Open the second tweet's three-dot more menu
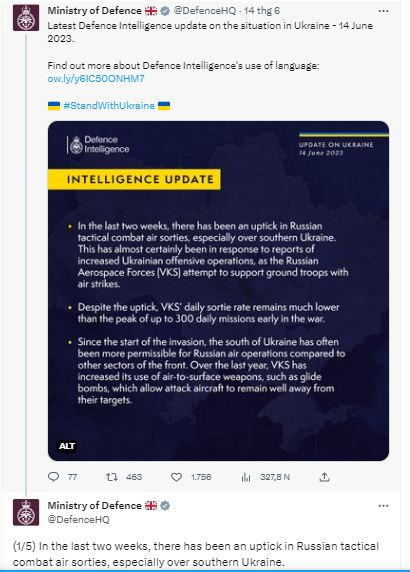Screen dimensions: 410x572 (x=383, y=506)
